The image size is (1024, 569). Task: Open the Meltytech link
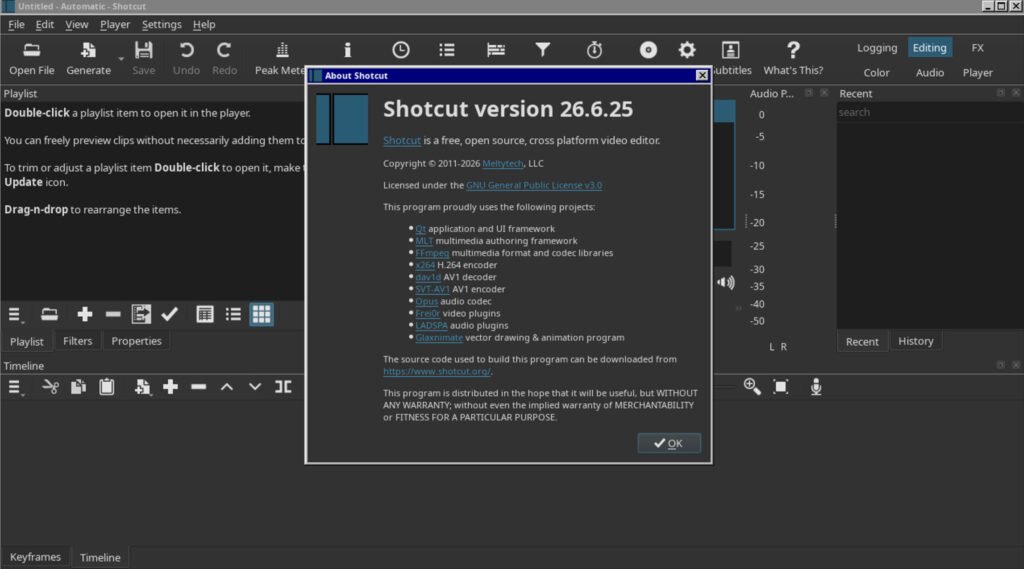(502, 164)
